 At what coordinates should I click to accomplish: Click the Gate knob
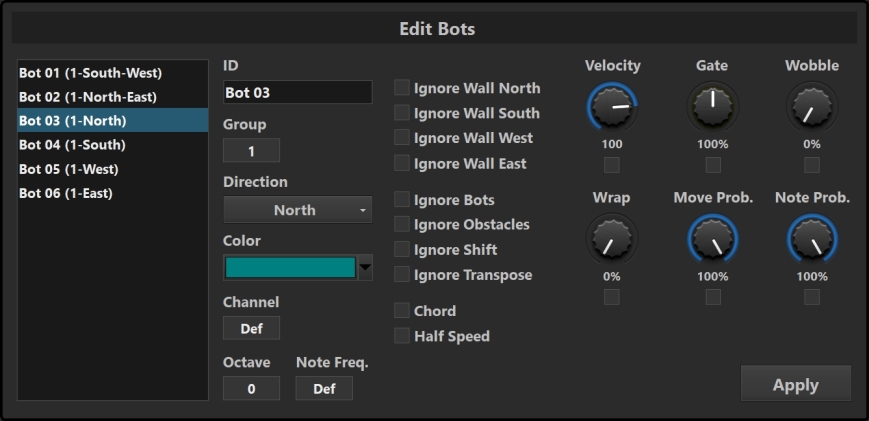pyautogui.click(x=712, y=106)
